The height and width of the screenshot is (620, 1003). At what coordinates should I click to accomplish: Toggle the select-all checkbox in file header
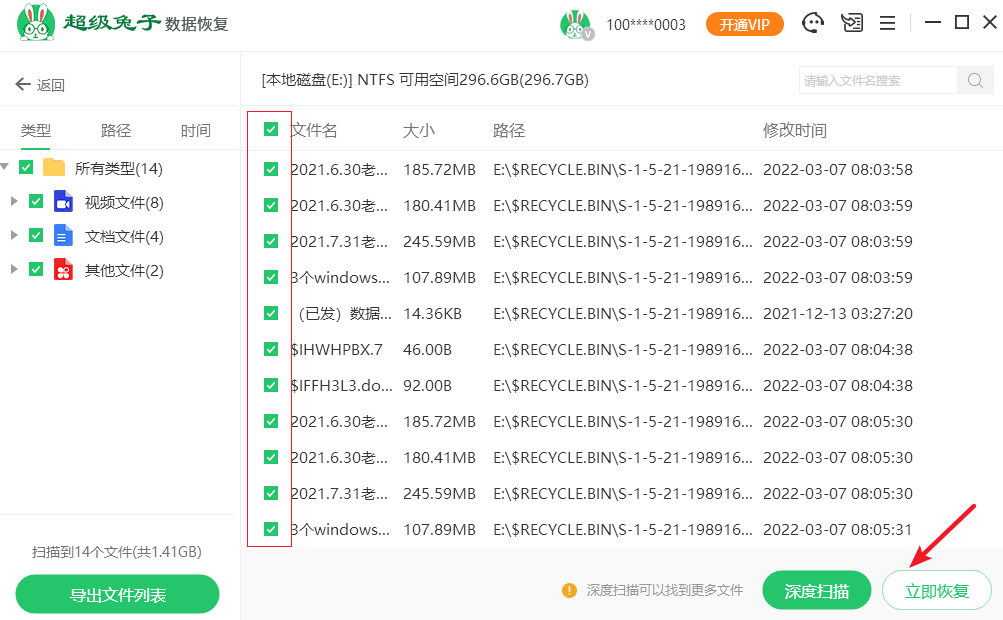(271, 129)
